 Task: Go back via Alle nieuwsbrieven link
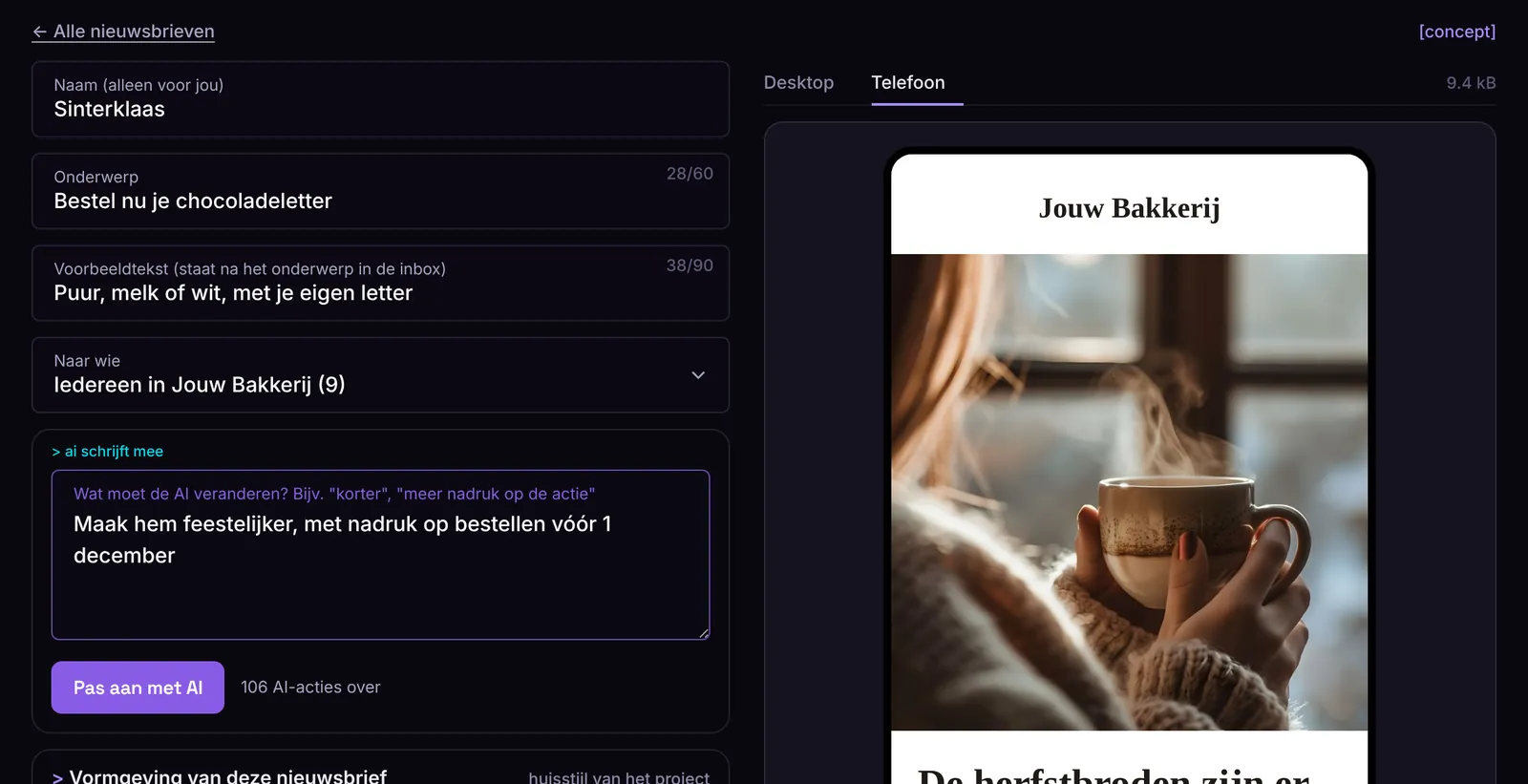(123, 32)
